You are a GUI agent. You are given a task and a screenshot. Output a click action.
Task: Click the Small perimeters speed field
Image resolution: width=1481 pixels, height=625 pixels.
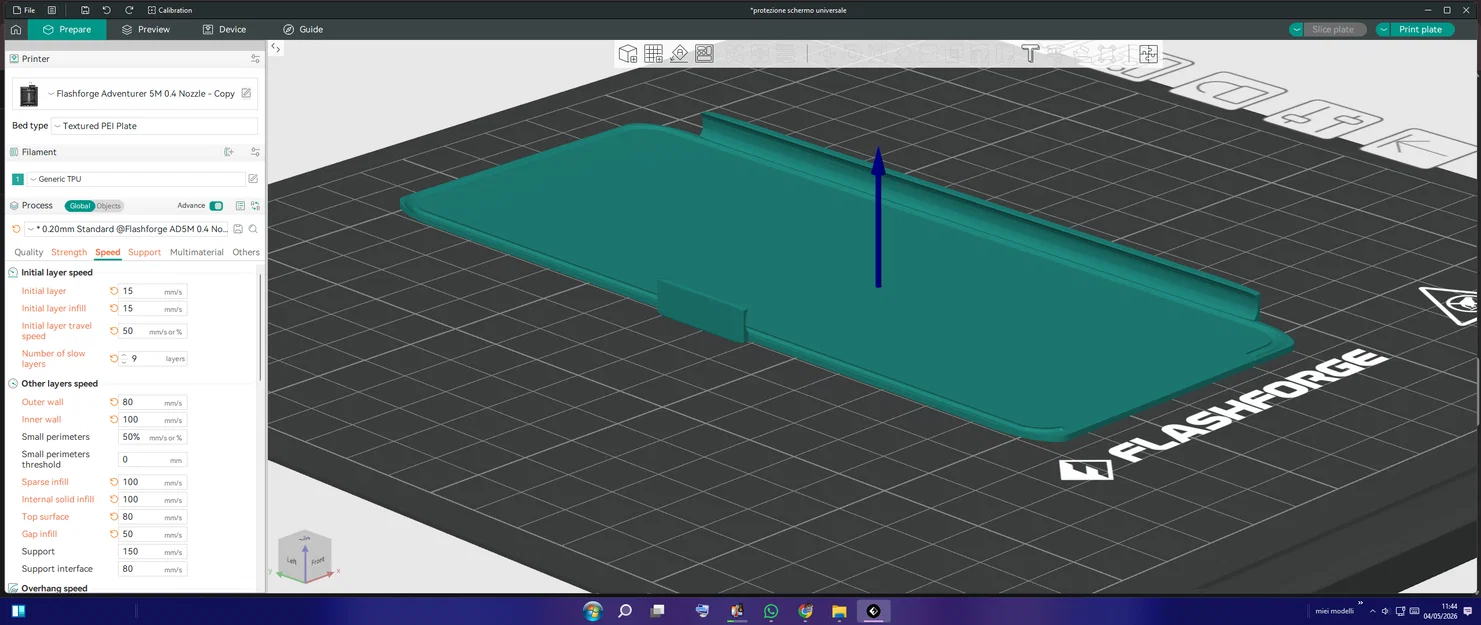(x=152, y=437)
